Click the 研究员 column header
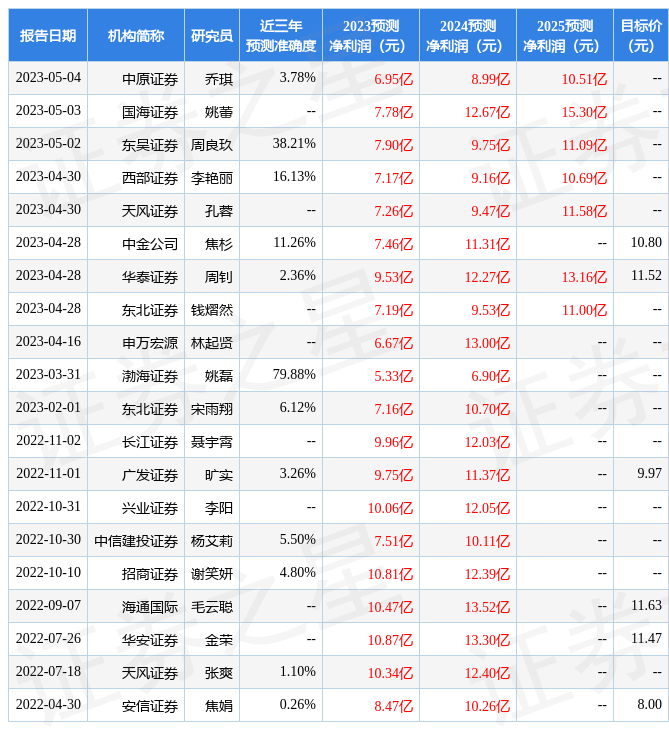 (x=212, y=35)
